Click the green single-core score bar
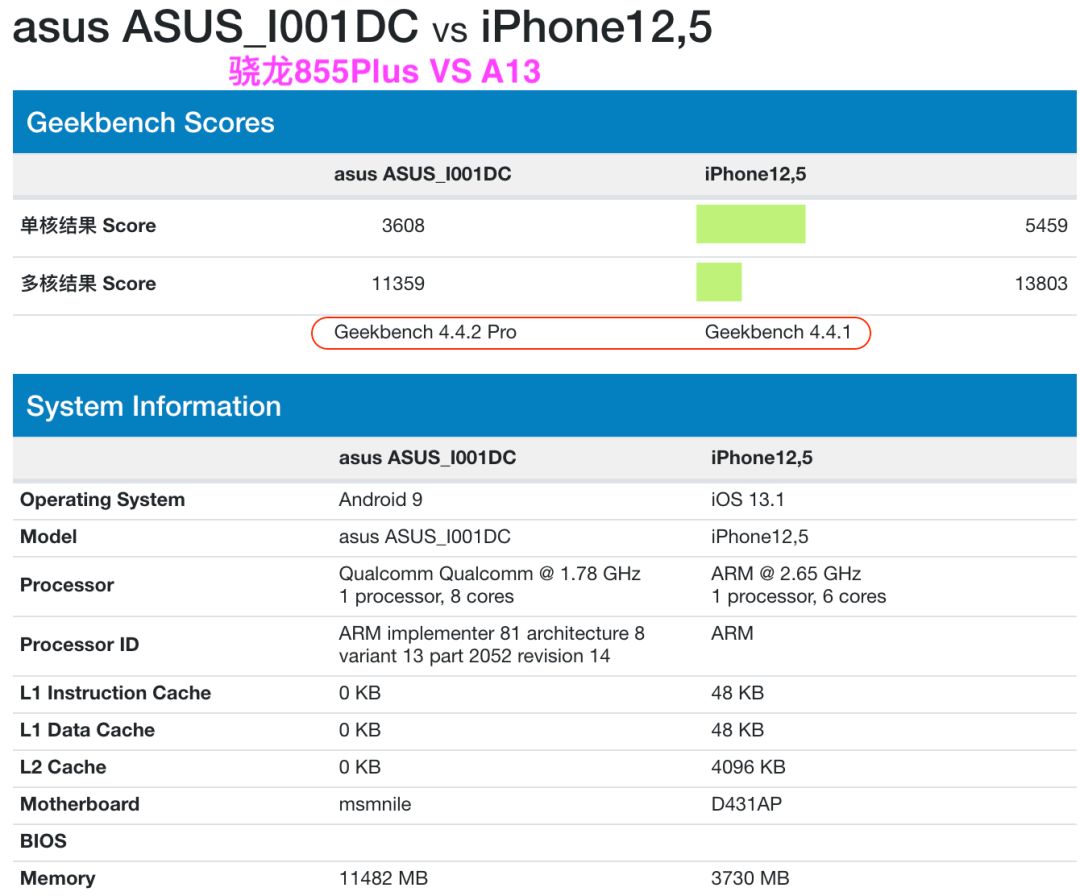The height and width of the screenshot is (896, 1080). point(751,225)
